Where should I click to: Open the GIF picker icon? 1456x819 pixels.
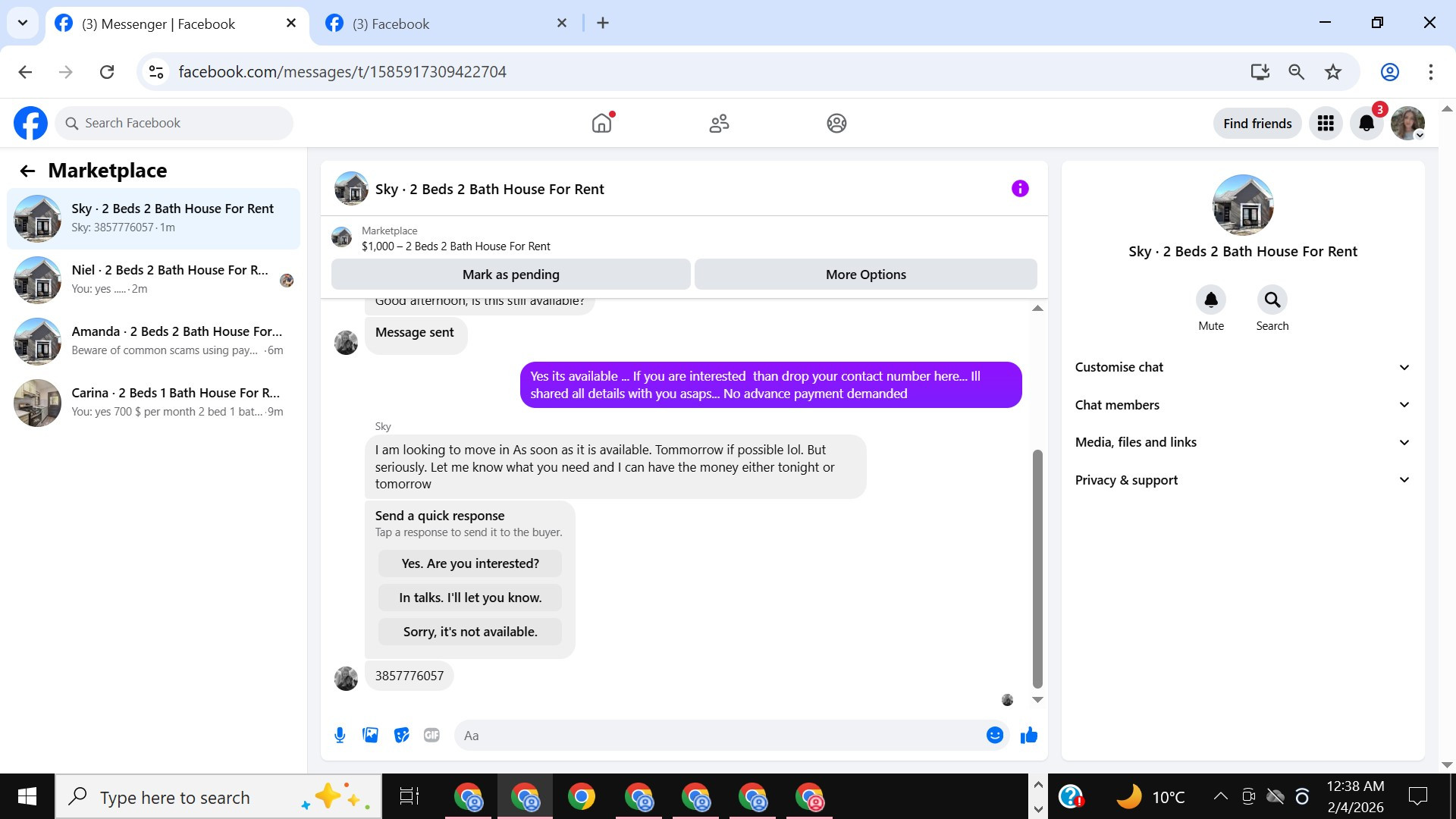coord(431,735)
